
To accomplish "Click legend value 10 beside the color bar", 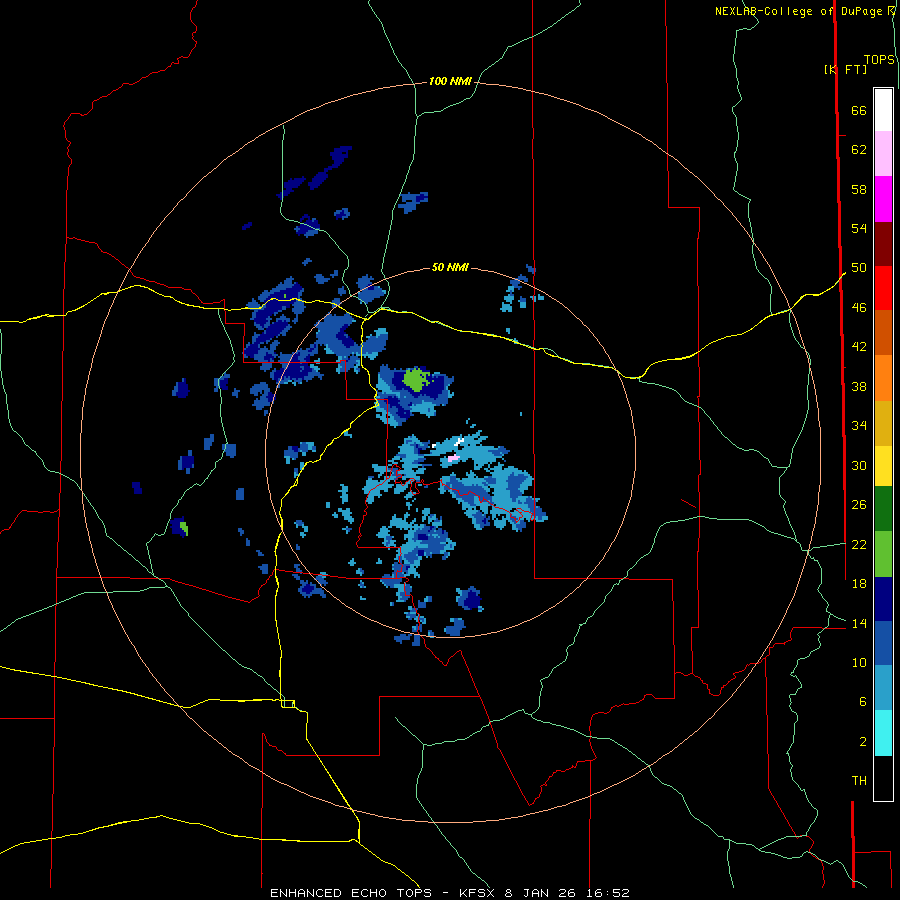I will [859, 662].
